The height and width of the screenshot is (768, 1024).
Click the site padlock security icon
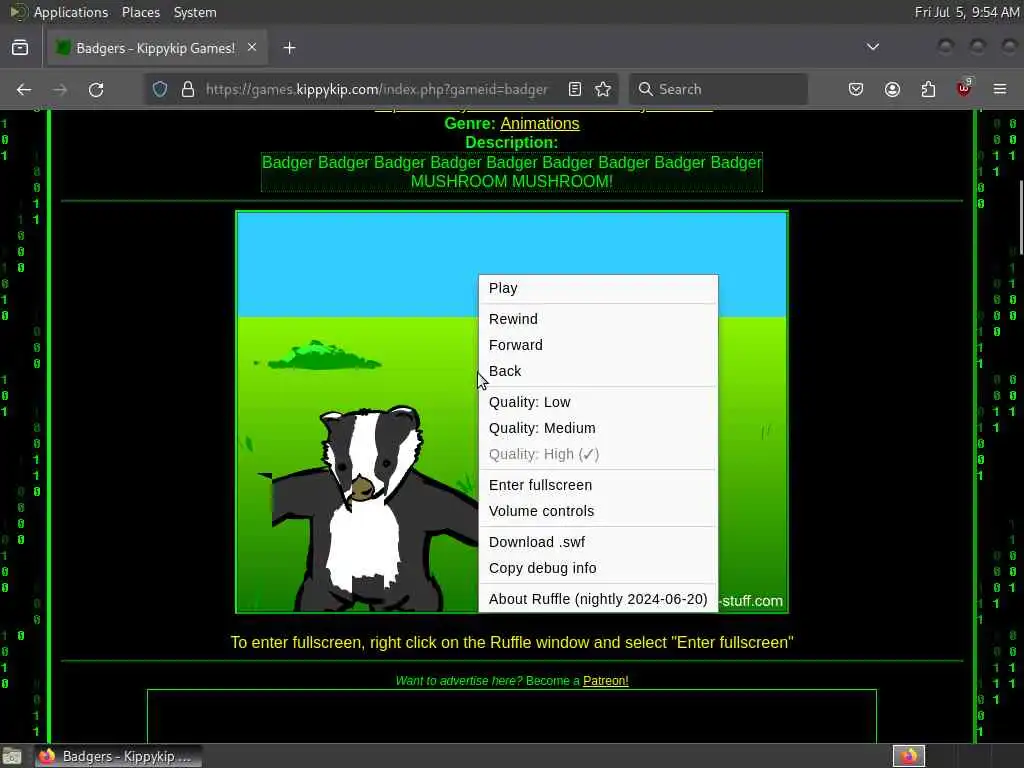pos(188,89)
